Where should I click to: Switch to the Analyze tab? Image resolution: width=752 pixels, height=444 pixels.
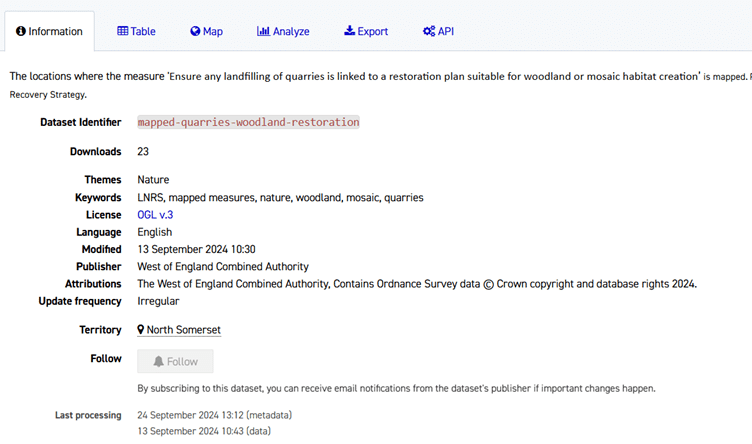click(283, 31)
